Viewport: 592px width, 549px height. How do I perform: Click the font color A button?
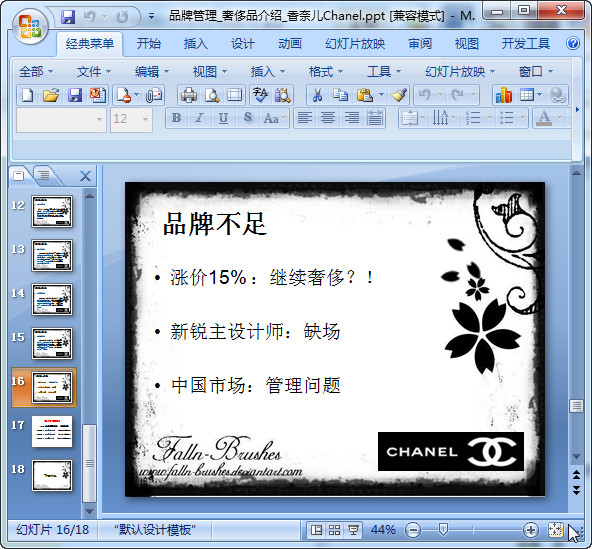pyautogui.click(x=544, y=118)
